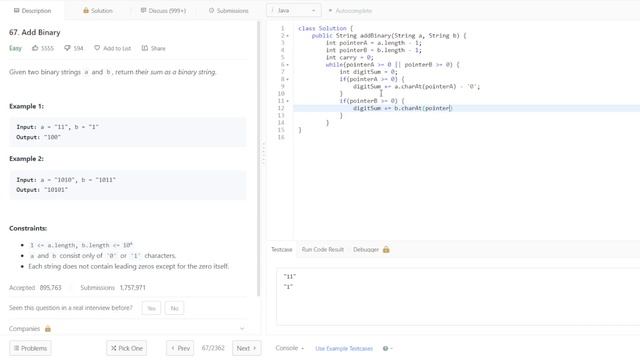
Task: Click the Example 2 code block
Action: (x=128, y=185)
